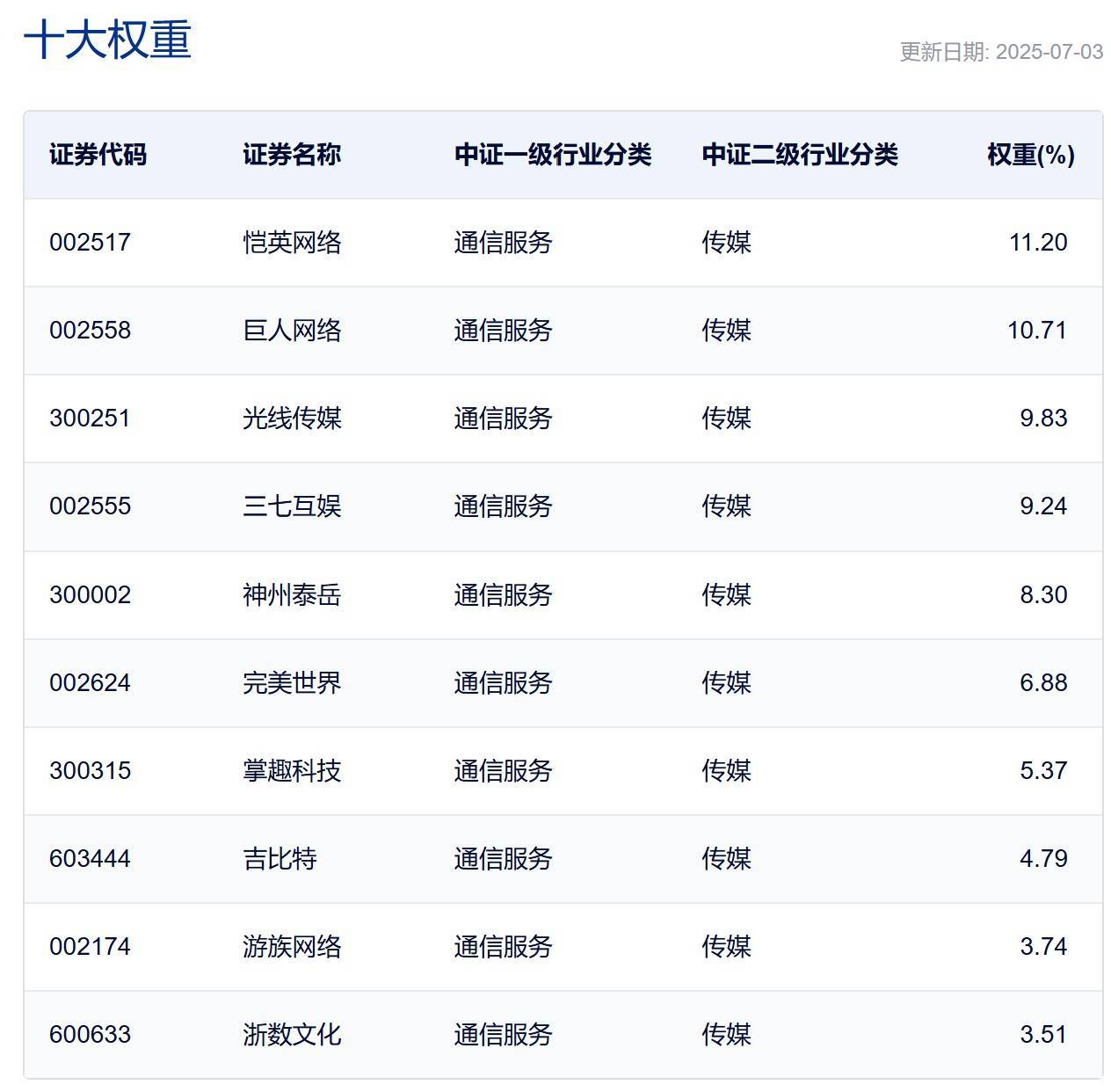Click 通信服务 in the 恺英网络 row

(x=504, y=243)
